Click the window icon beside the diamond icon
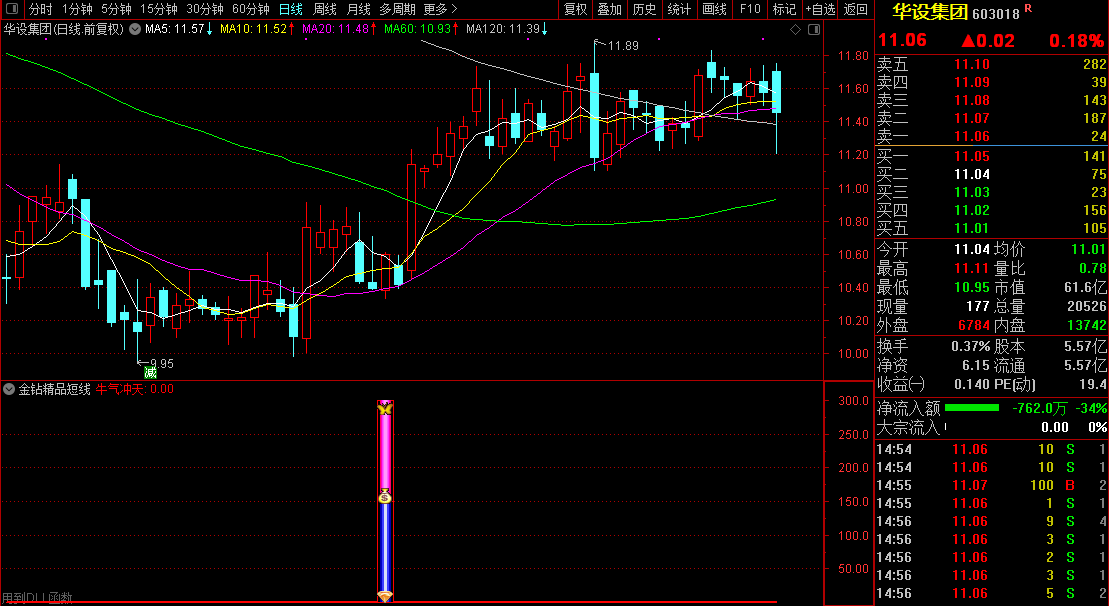Image resolution: width=1109 pixels, height=606 pixels. point(810,30)
